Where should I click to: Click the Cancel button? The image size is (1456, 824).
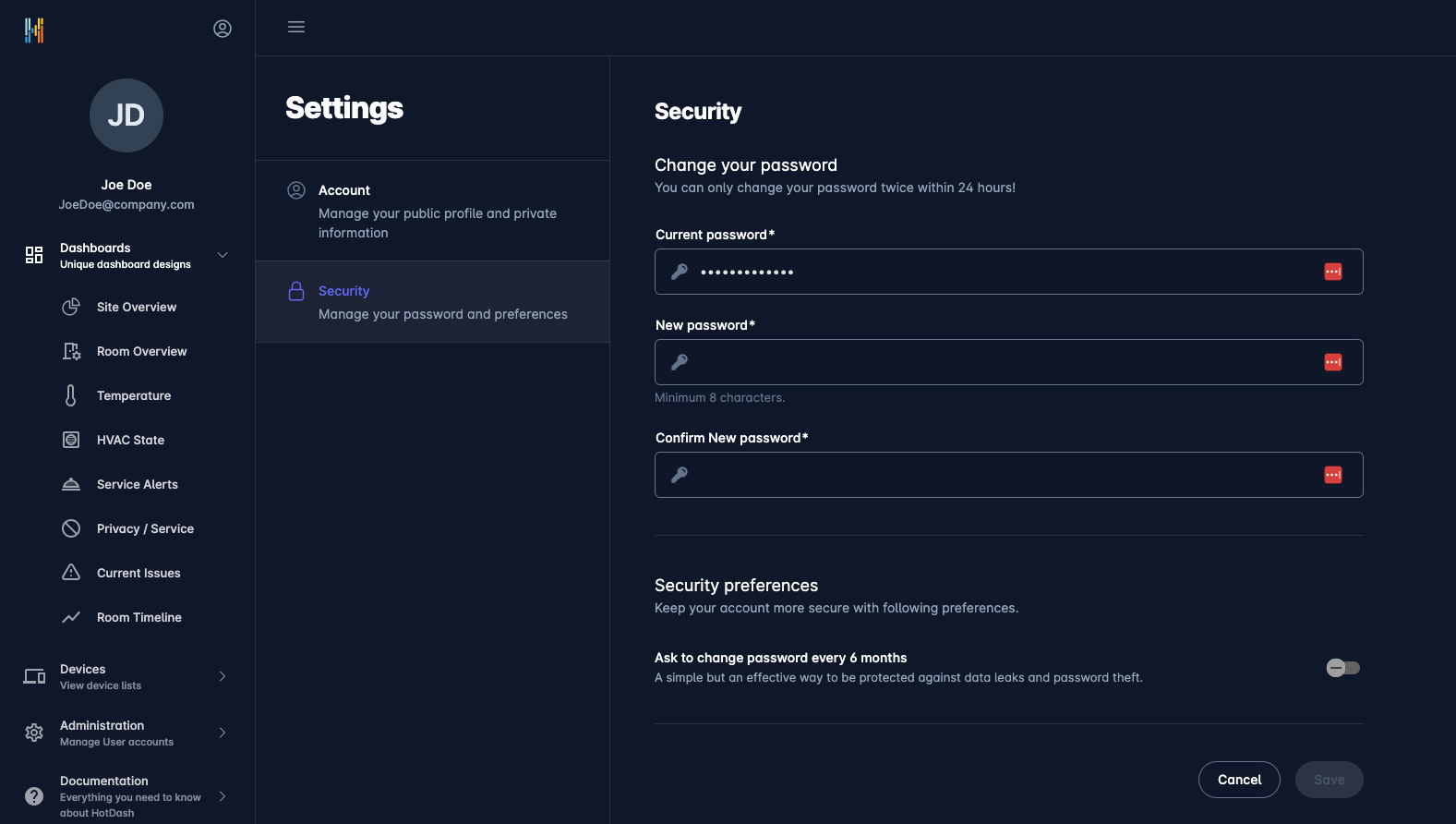click(x=1239, y=780)
